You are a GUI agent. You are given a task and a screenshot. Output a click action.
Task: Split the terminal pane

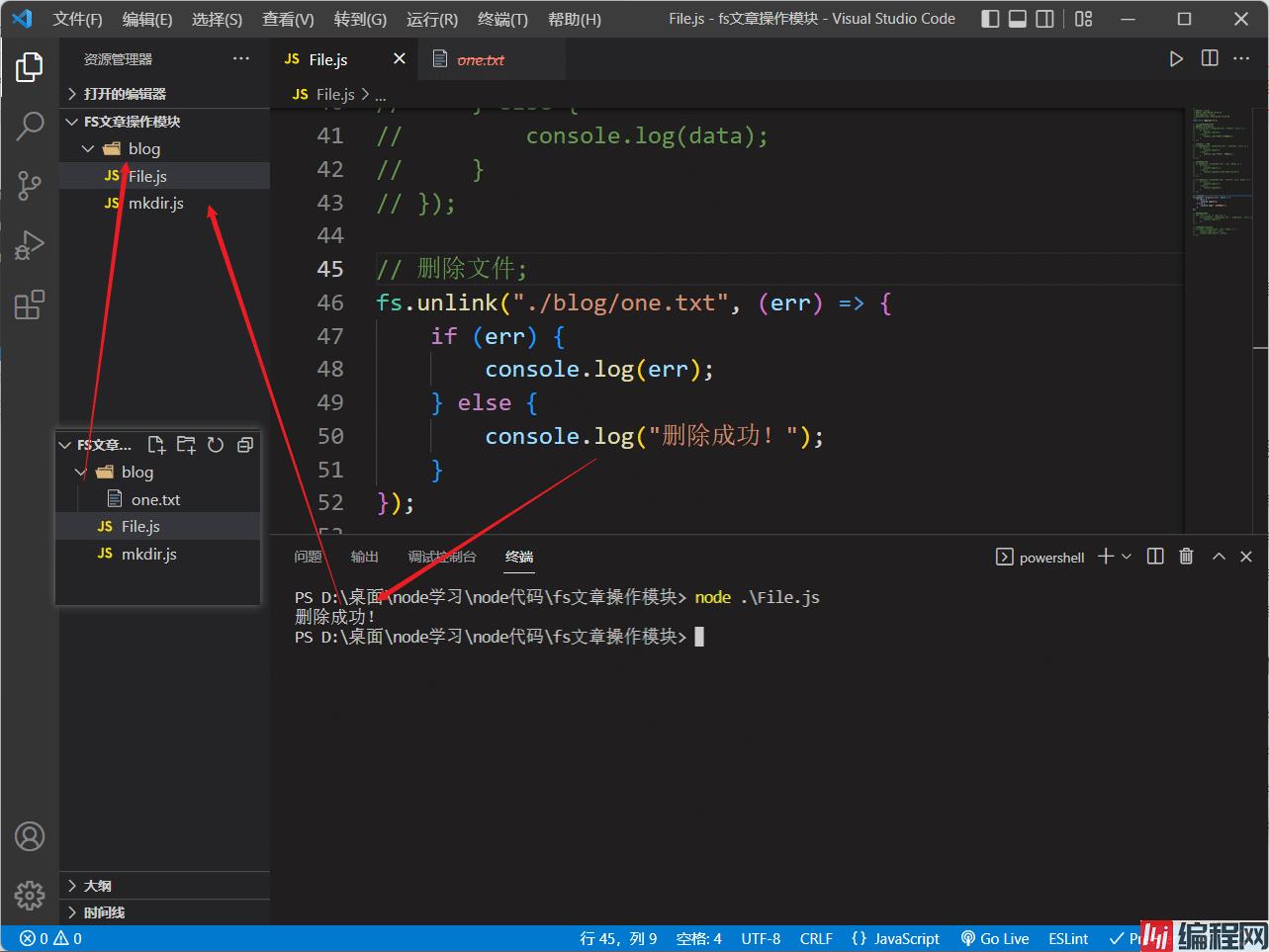(1155, 557)
